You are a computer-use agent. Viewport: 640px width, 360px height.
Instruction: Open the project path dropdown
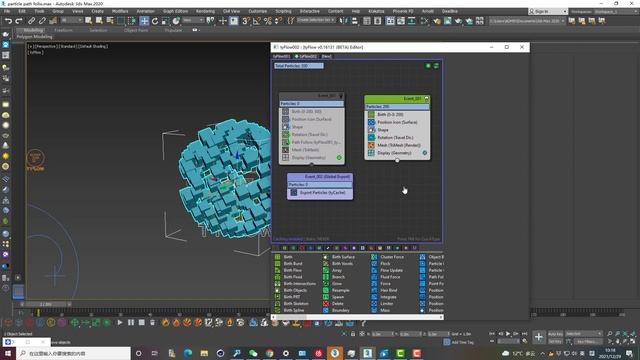(527, 20)
